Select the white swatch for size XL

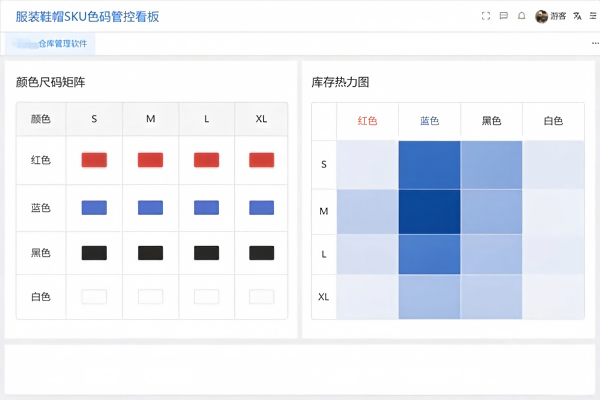tap(262, 297)
